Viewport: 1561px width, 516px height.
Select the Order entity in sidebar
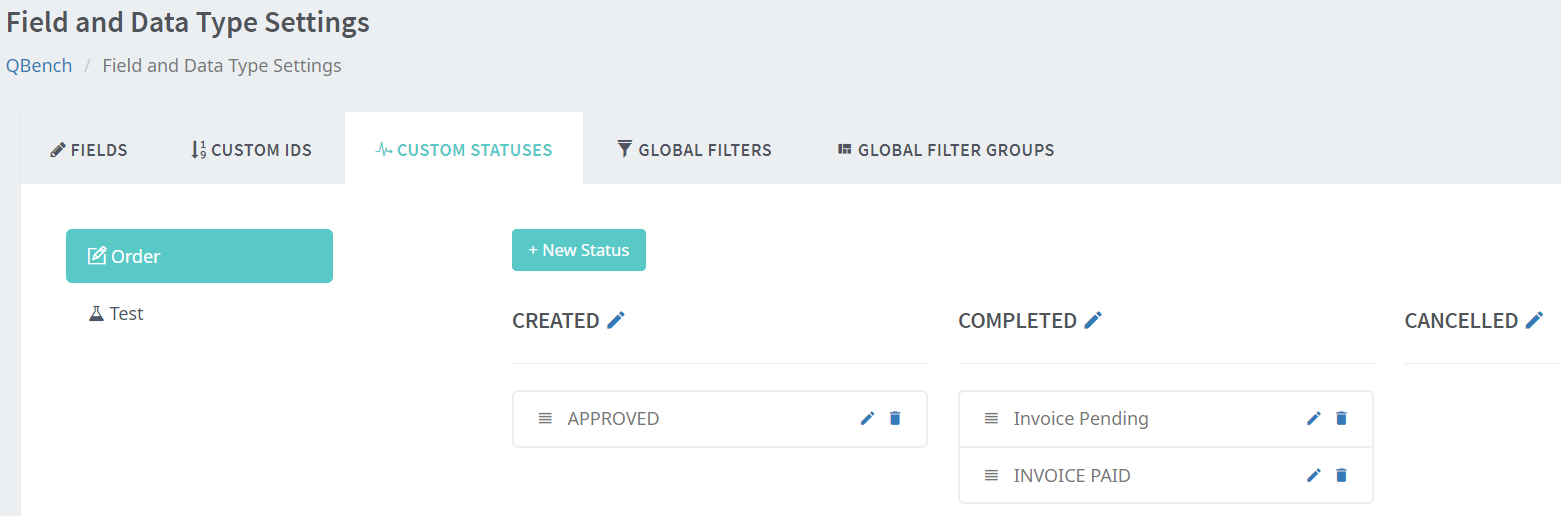(x=199, y=256)
